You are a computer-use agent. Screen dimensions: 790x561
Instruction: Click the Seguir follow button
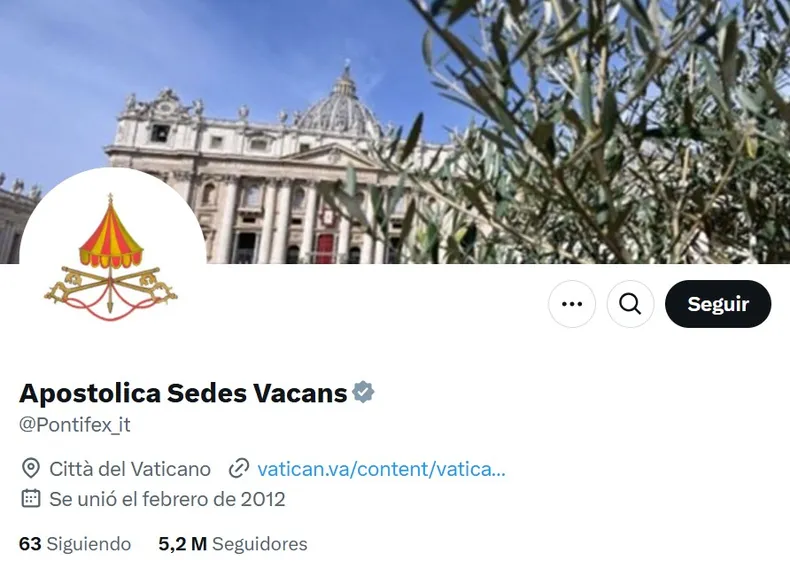pyautogui.click(x=718, y=304)
